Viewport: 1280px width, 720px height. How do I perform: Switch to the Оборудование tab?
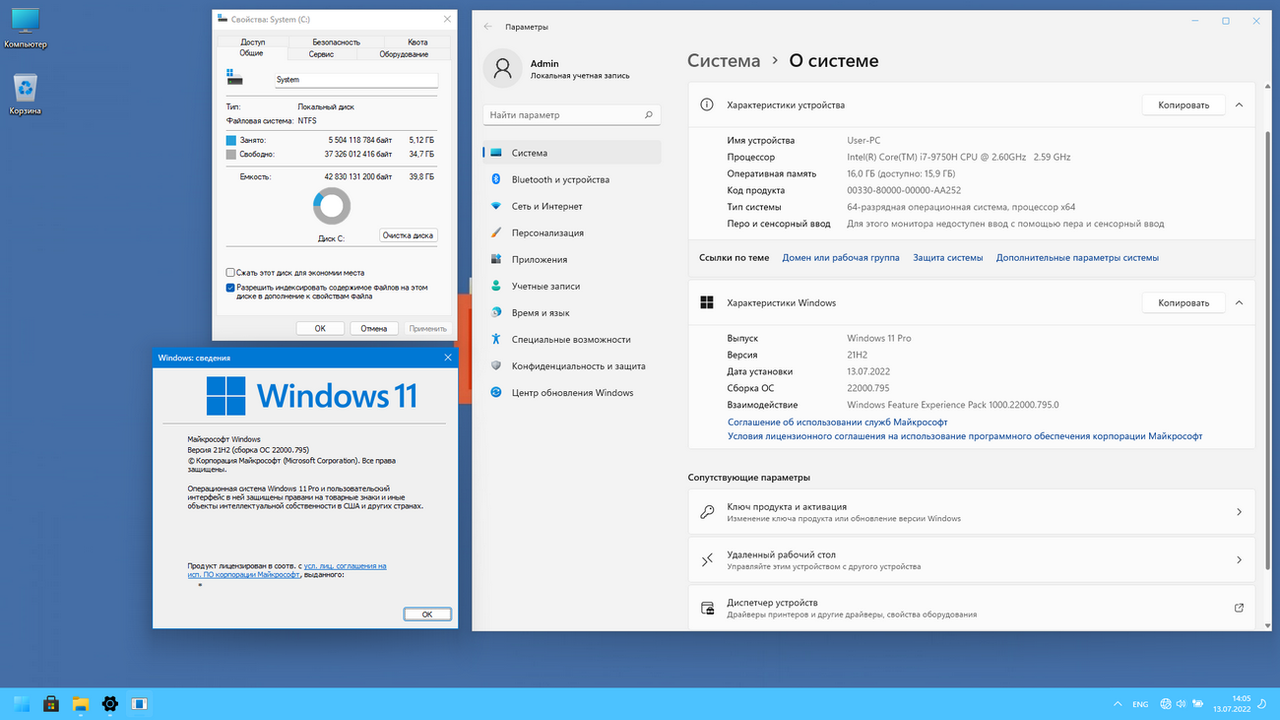tap(404, 54)
